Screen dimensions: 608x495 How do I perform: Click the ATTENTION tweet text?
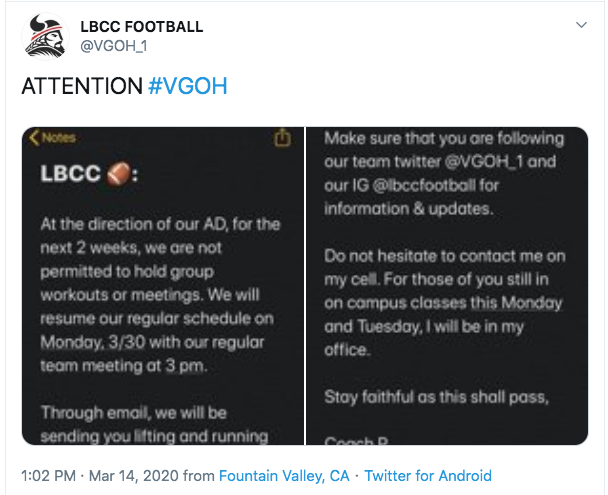click(82, 86)
